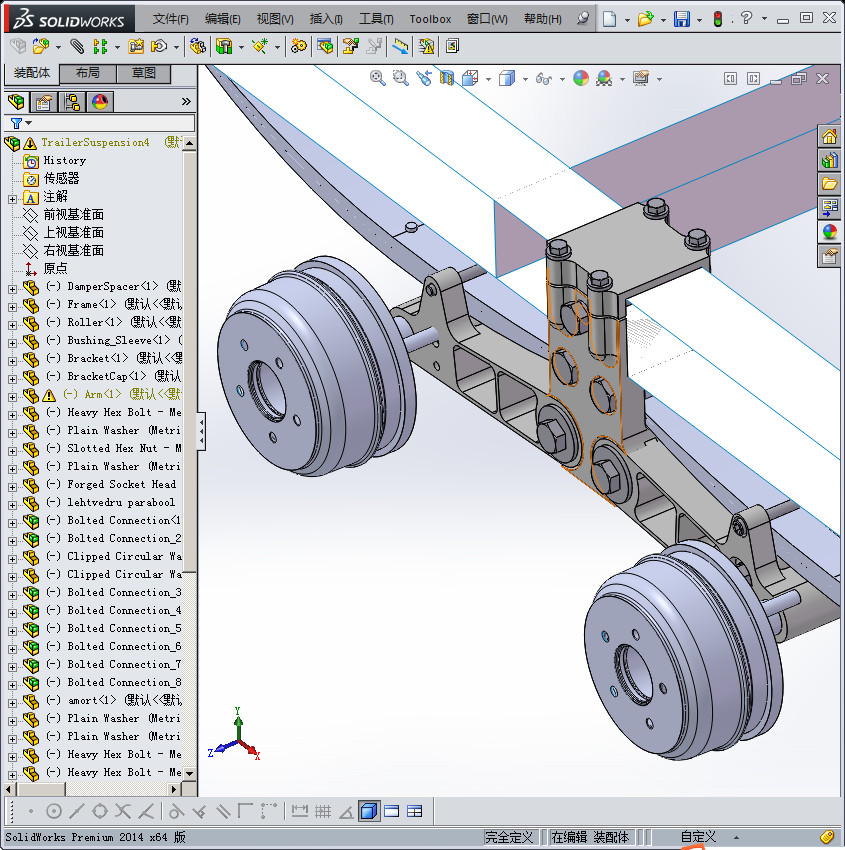Click the feature tree vertical scrollbar down arrow
This screenshot has height=850, width=845.
pos(189,774)
